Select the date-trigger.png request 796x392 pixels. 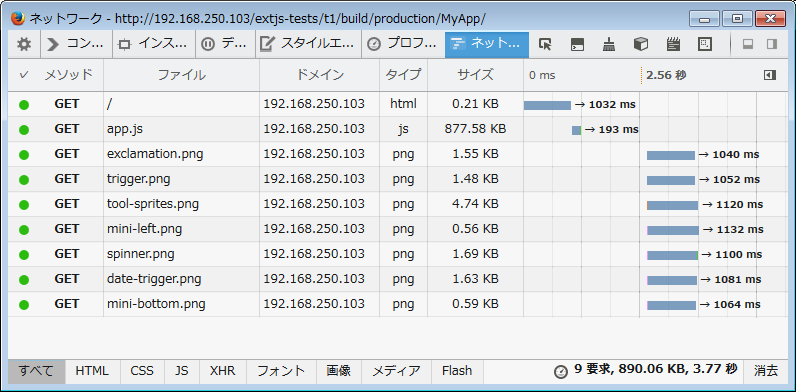tap(397, 279)
